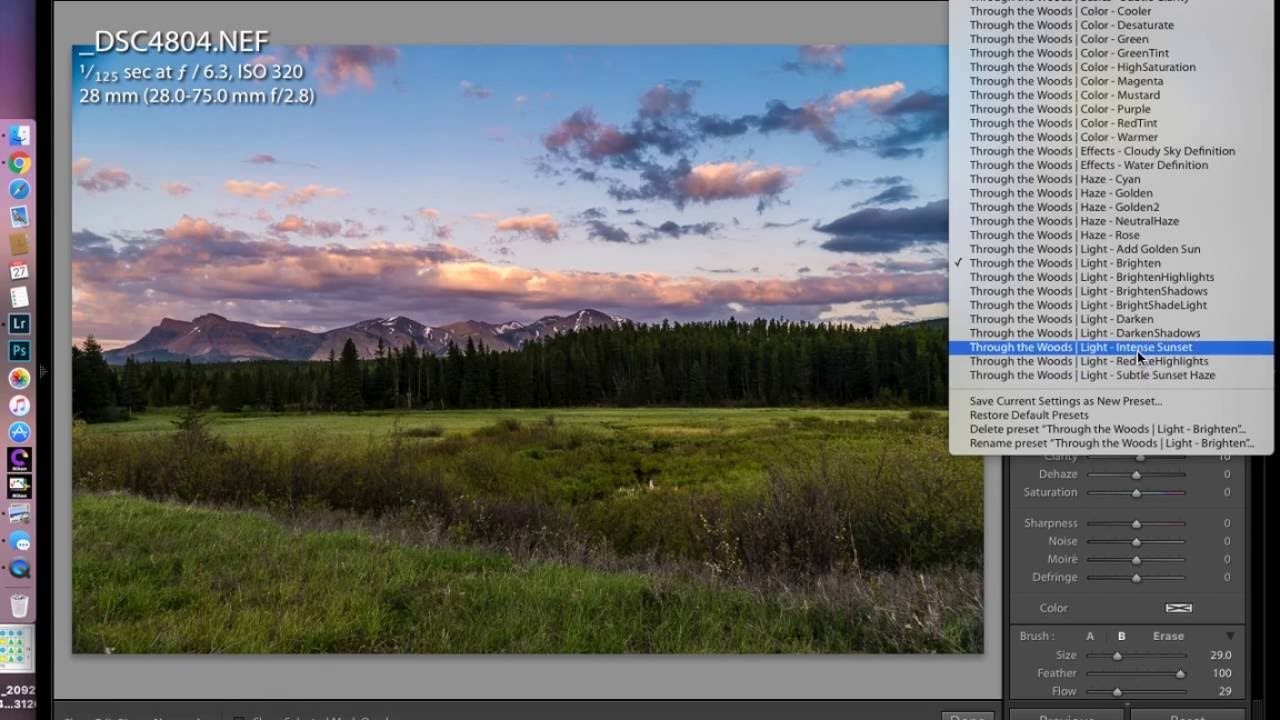The image size is (1280, 720).
Task: Apply preset Effects - Cloudy Sky Definition
Action: [1110, 151]
